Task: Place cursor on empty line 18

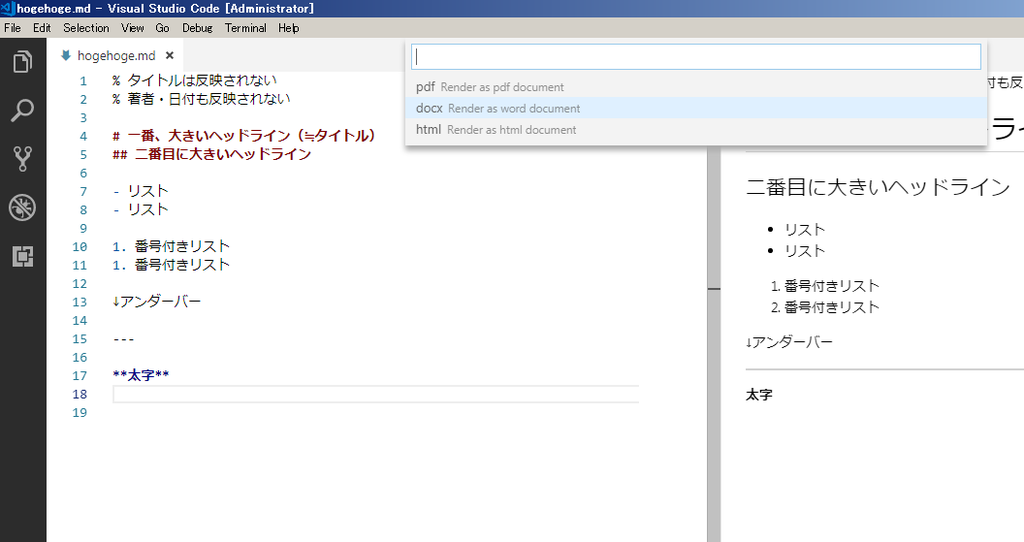Action: coord(376,394)
